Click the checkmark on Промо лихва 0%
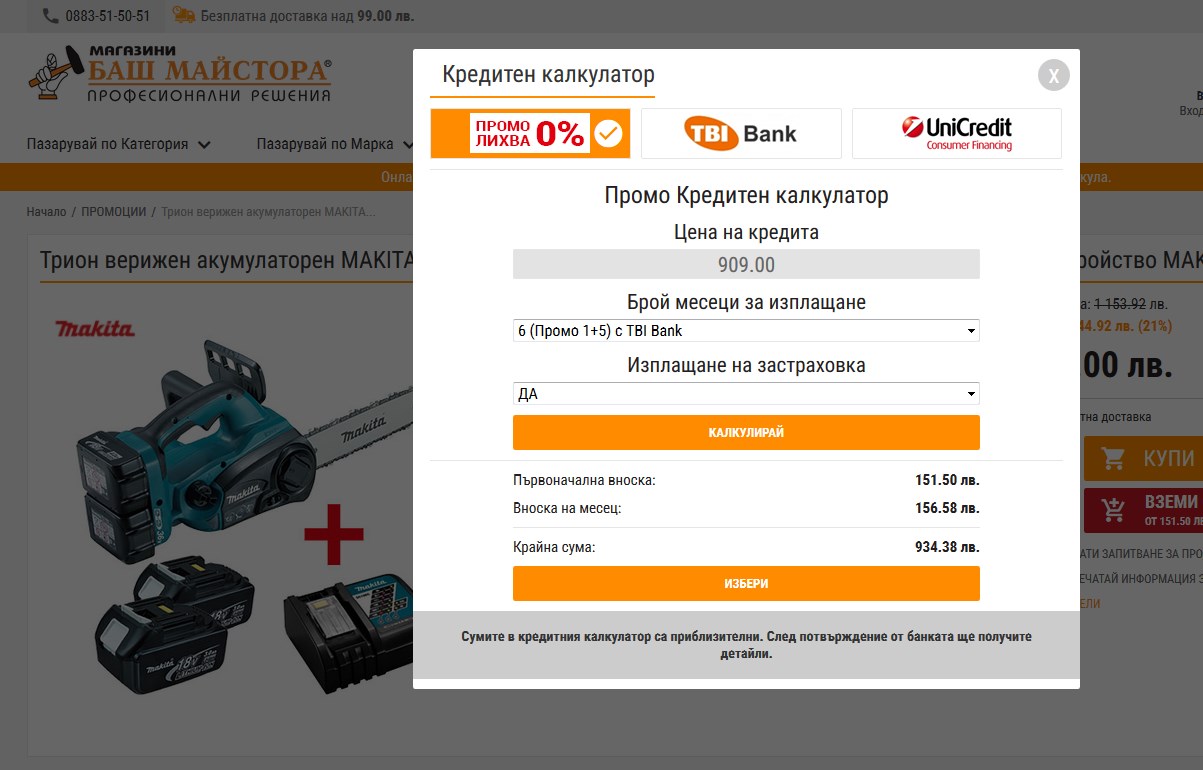This screenshot has width=1203, height=770. click(x=608, y=134)
